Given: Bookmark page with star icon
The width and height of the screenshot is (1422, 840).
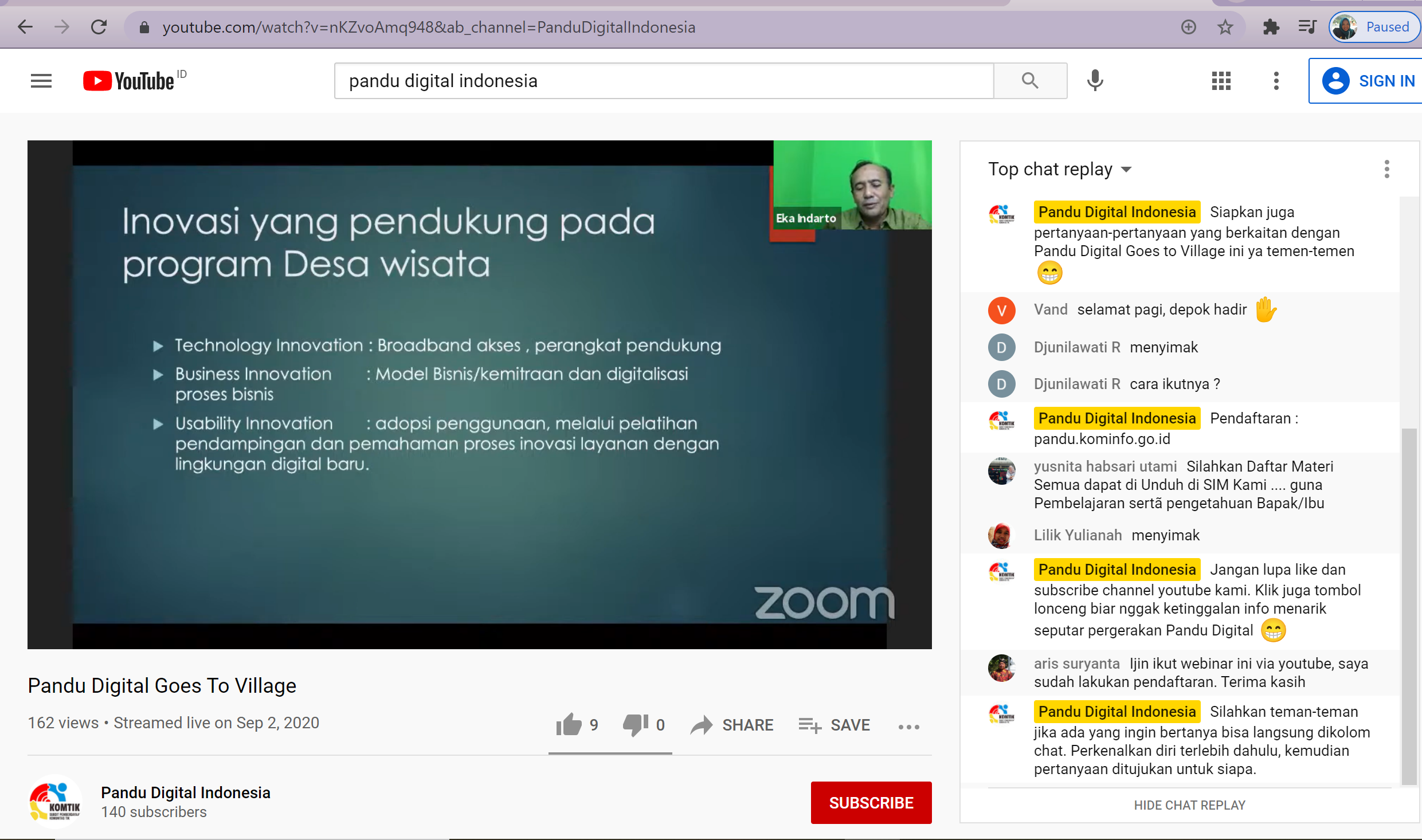Looking at the screenshot, I should click(x=1225, y=27).
